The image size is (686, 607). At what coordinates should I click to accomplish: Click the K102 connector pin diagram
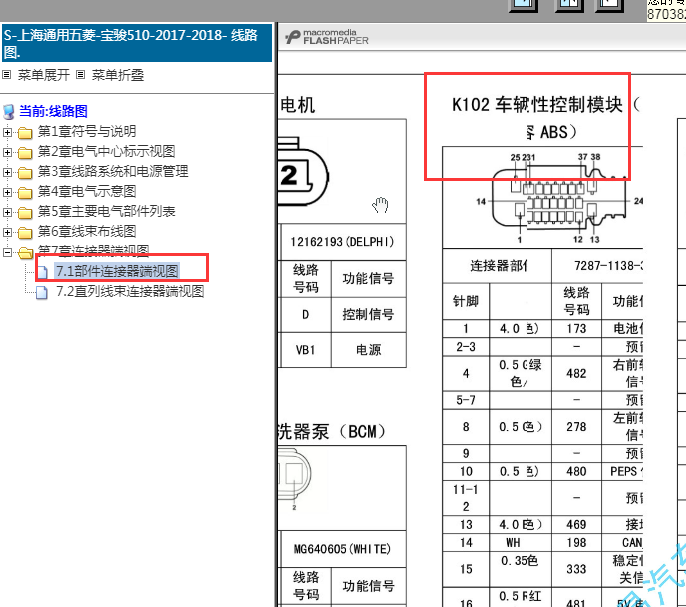tap(560, 198)
